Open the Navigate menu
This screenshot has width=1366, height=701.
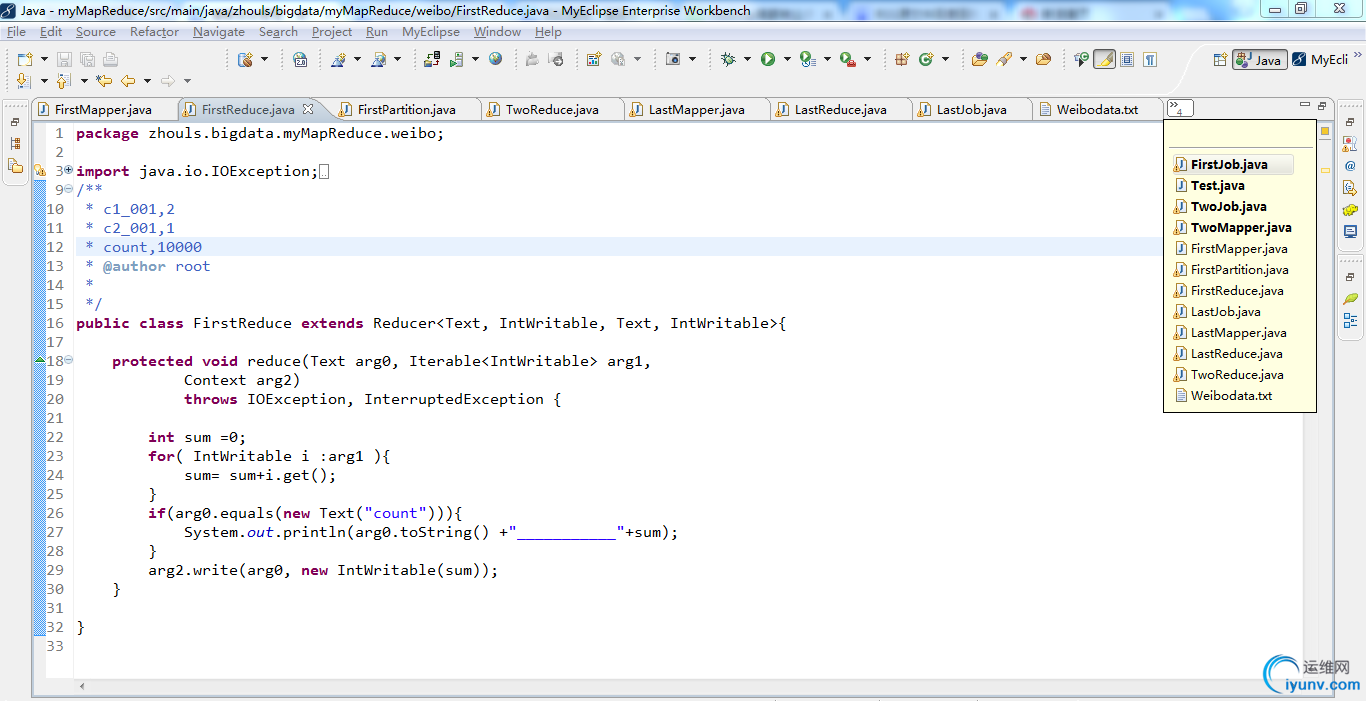tap(219, 31)
